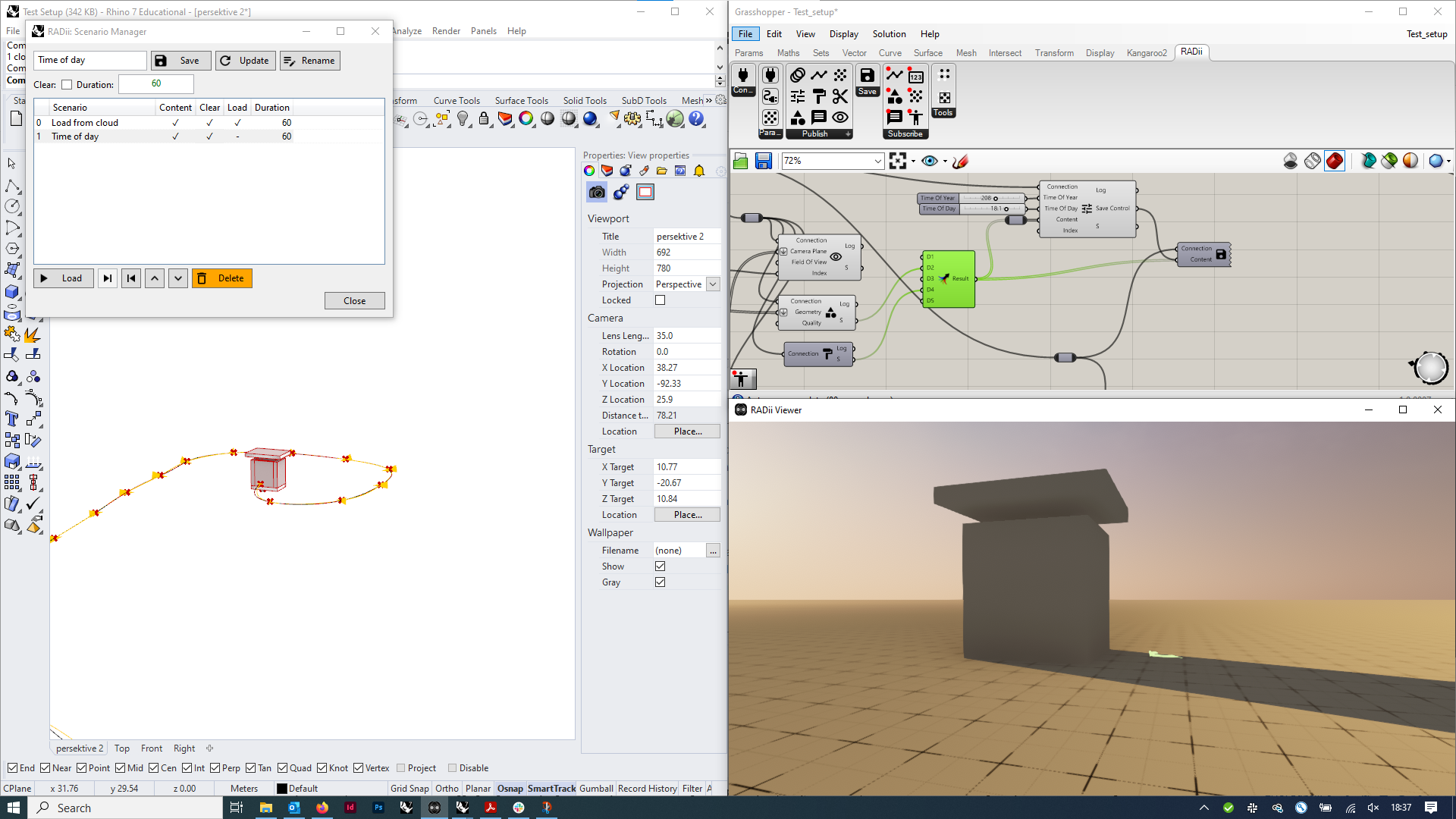Move the scenario down with the down-arrow button
This screenshot has height=819, width=1456.
pyautogui.click(x=178, y=278)
